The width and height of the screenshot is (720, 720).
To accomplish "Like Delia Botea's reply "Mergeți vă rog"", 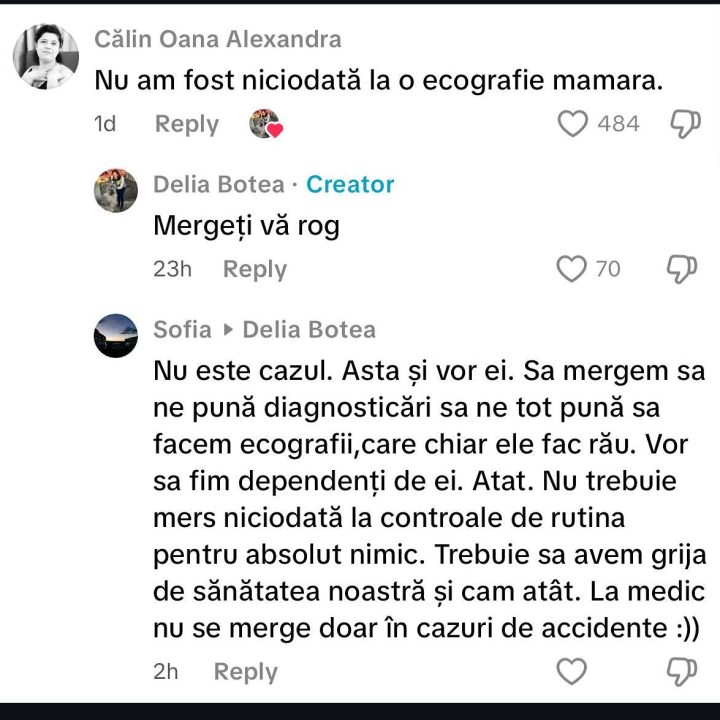I will (x=571, y=269).
